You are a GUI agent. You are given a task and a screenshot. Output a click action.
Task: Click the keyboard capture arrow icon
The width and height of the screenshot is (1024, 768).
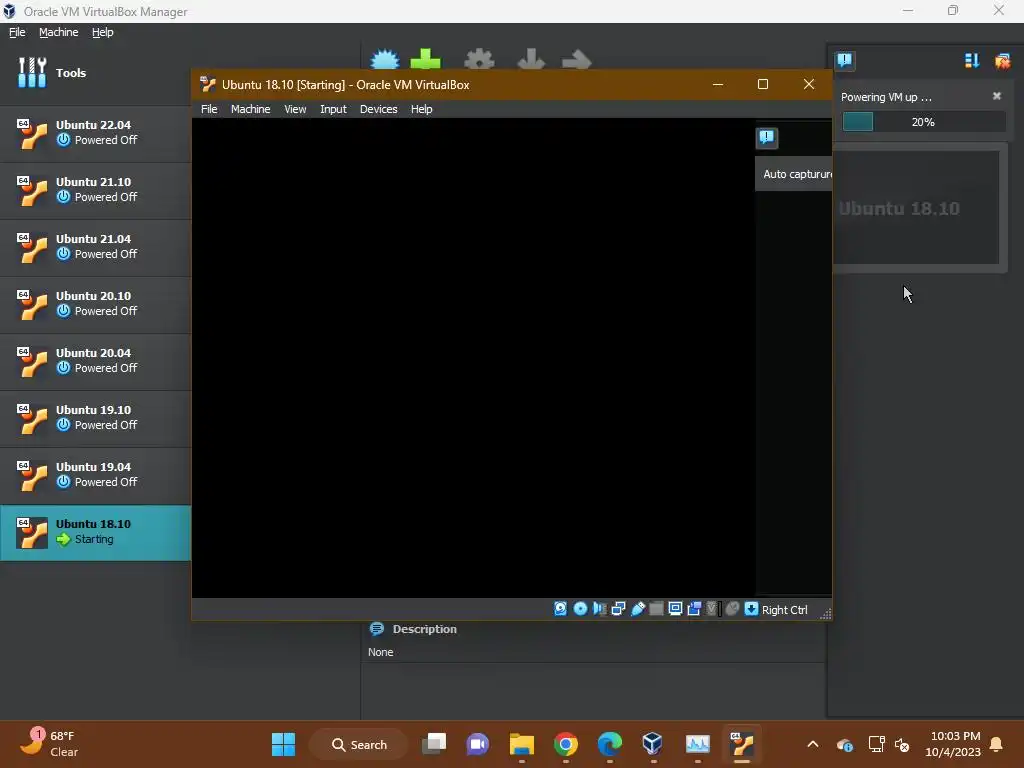[x=751, y=609]
